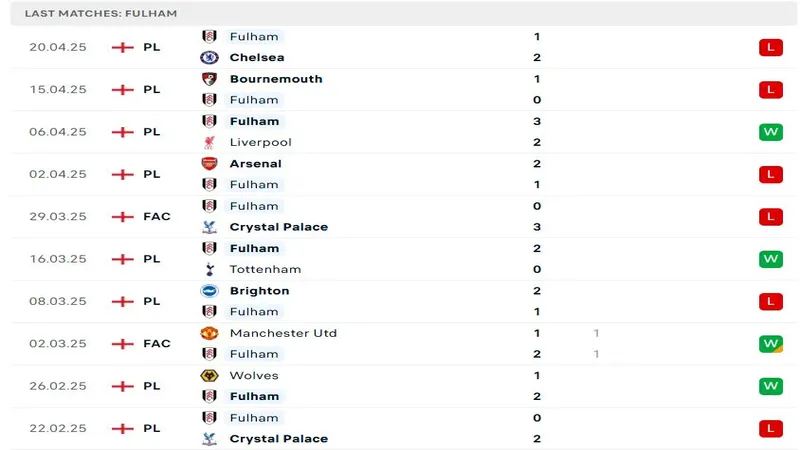This screenshot has height=450, width=800.
Task: Click the England flag on 20.04.25 row
Action: pos(123,47)
